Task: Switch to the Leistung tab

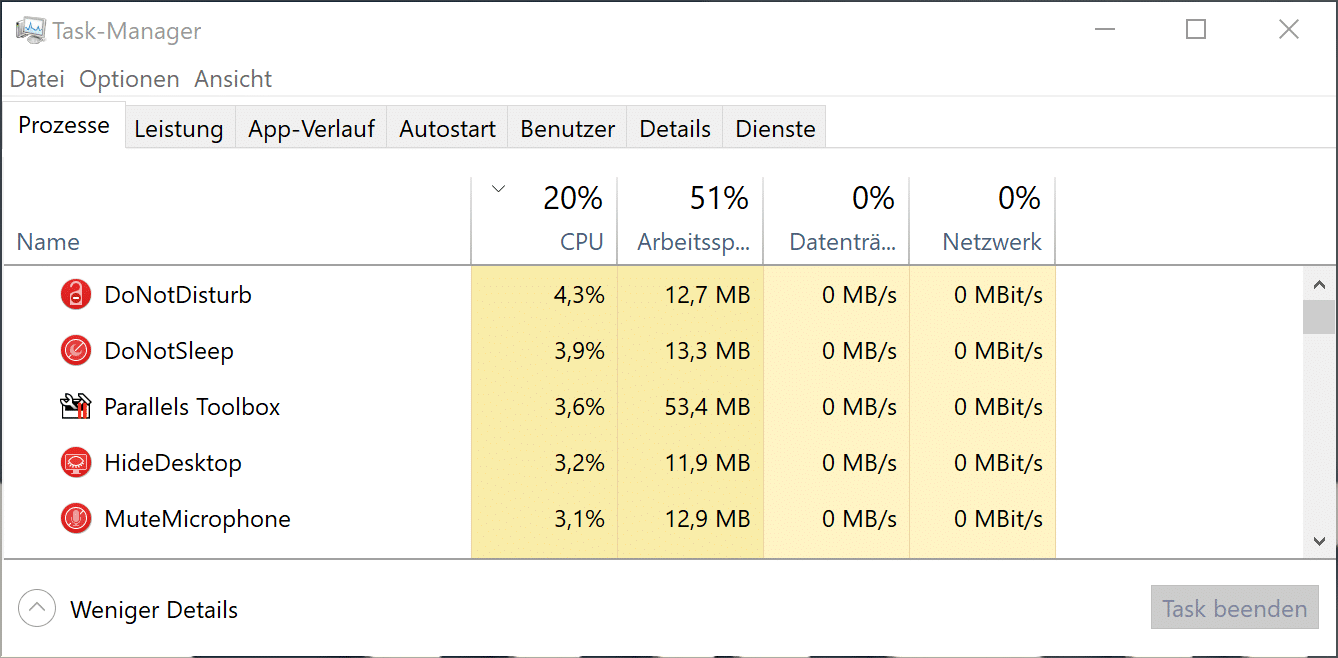Action: coord(179,129)
